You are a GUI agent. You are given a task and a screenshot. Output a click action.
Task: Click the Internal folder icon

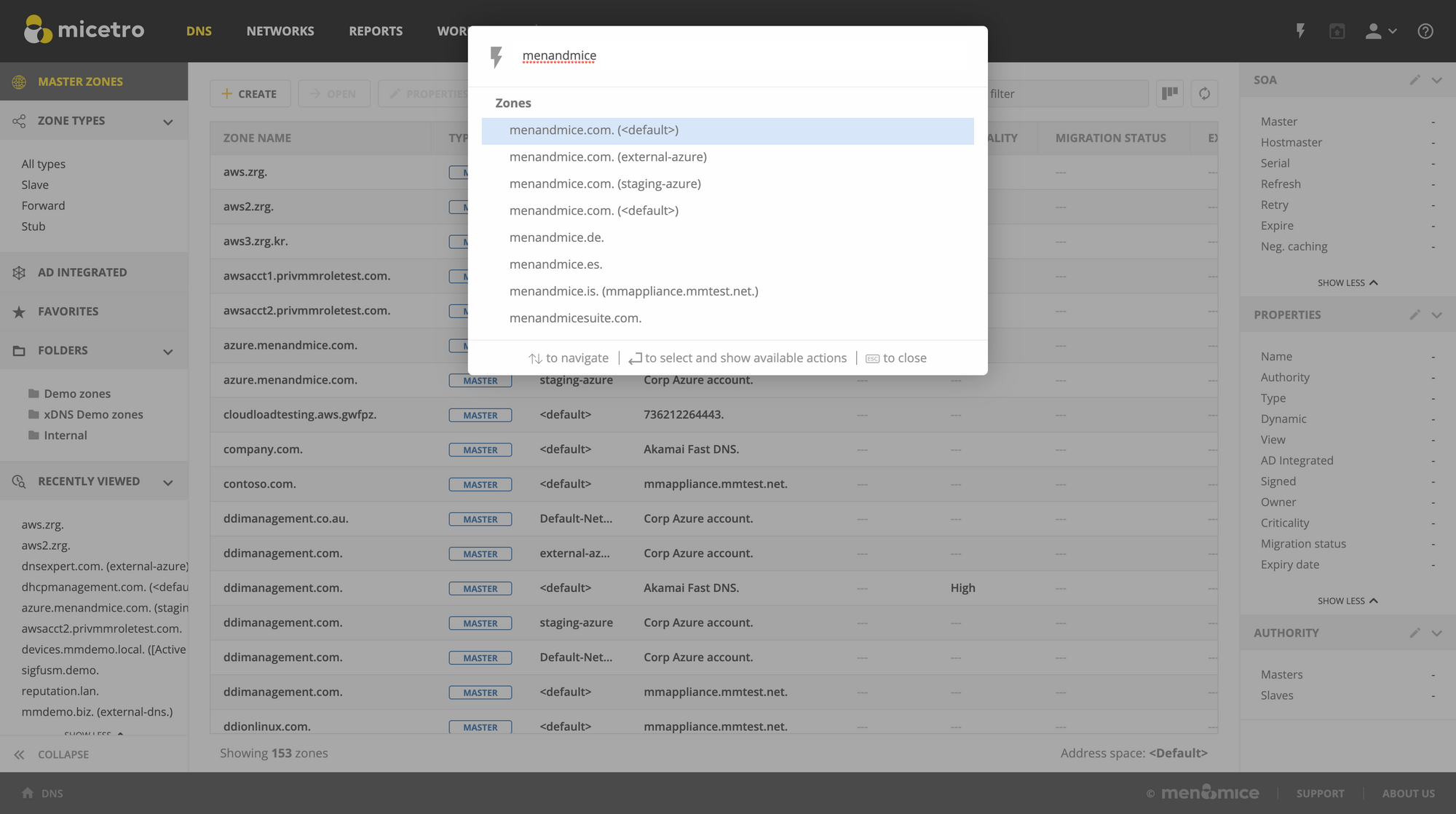[33, 435]
